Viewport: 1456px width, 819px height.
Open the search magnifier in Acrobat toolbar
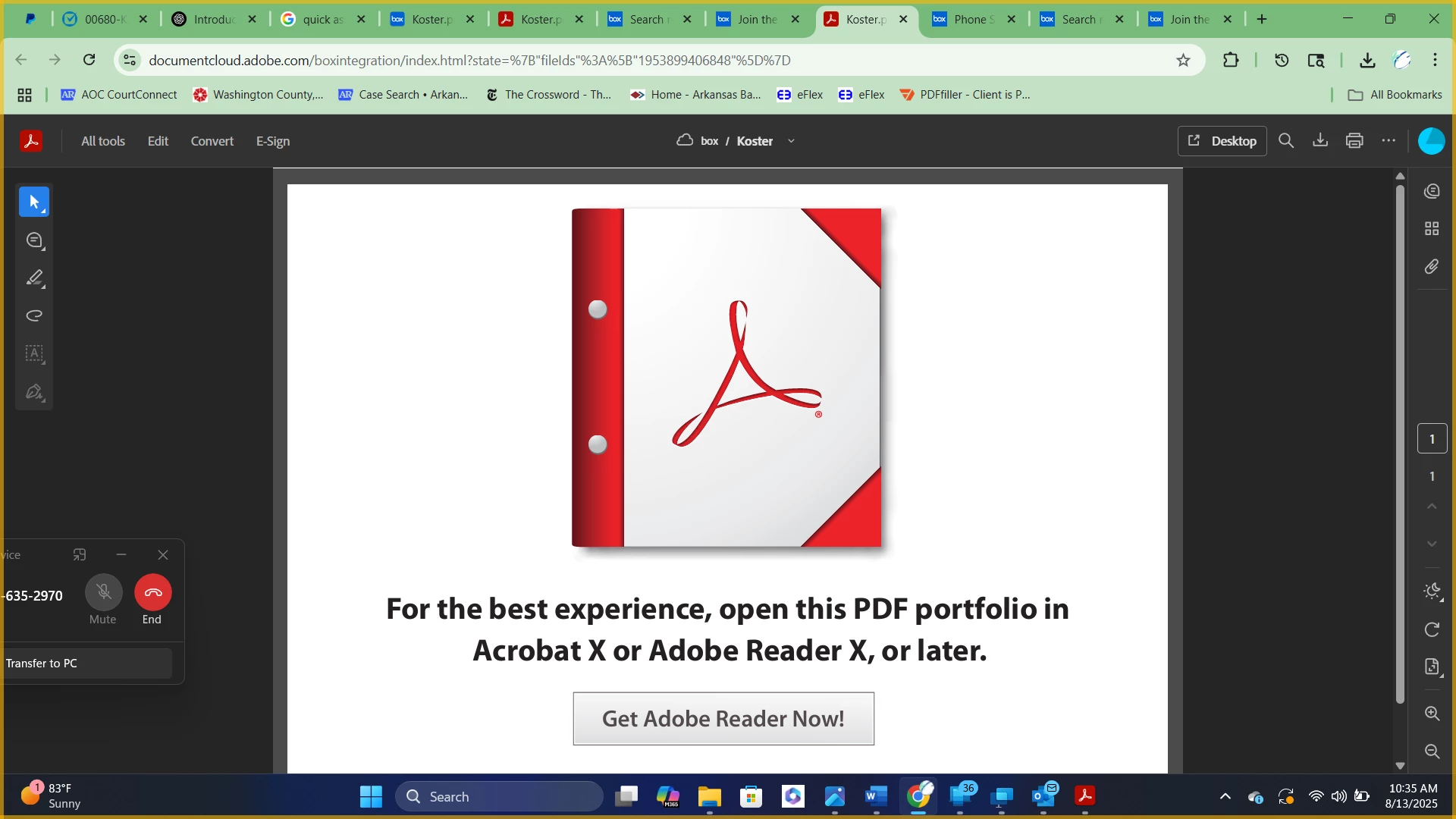[1286, 141]
